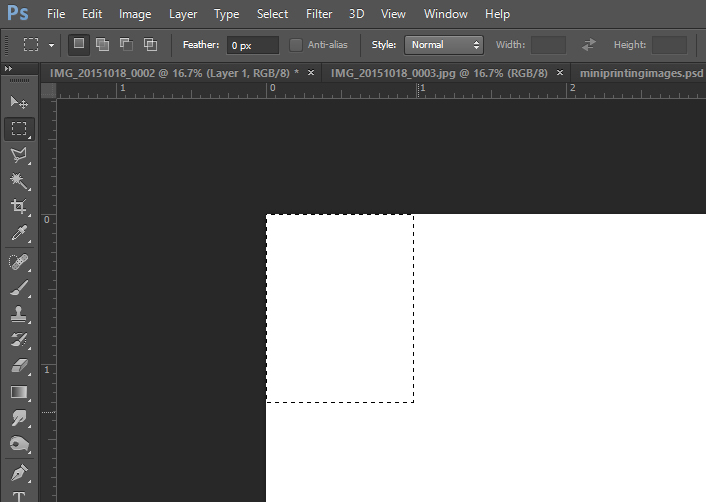Select the Magic Wand tool

point(19,181)
